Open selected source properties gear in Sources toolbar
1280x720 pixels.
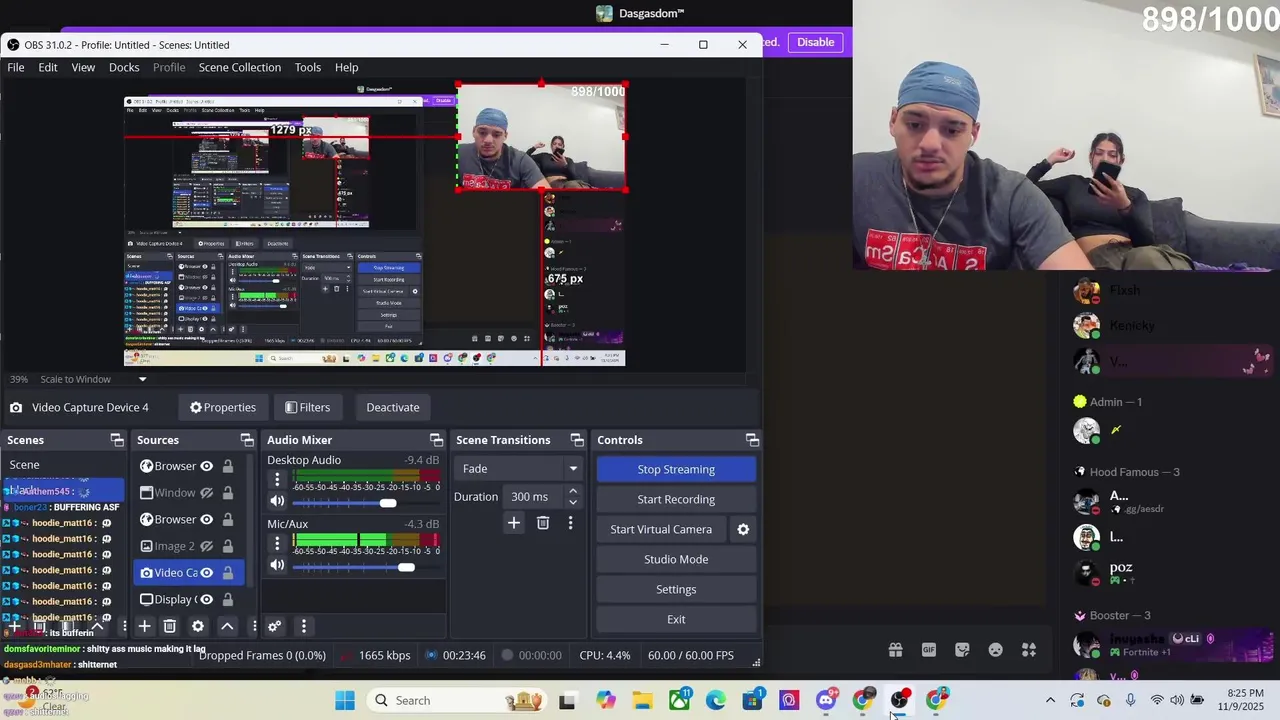tap(198, 626)
